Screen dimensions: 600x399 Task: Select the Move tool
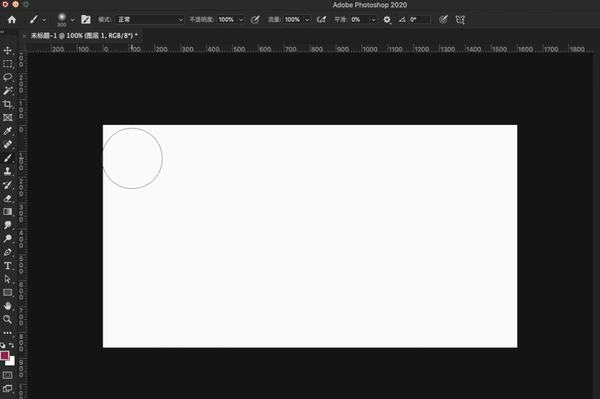(x=7, y=50)
